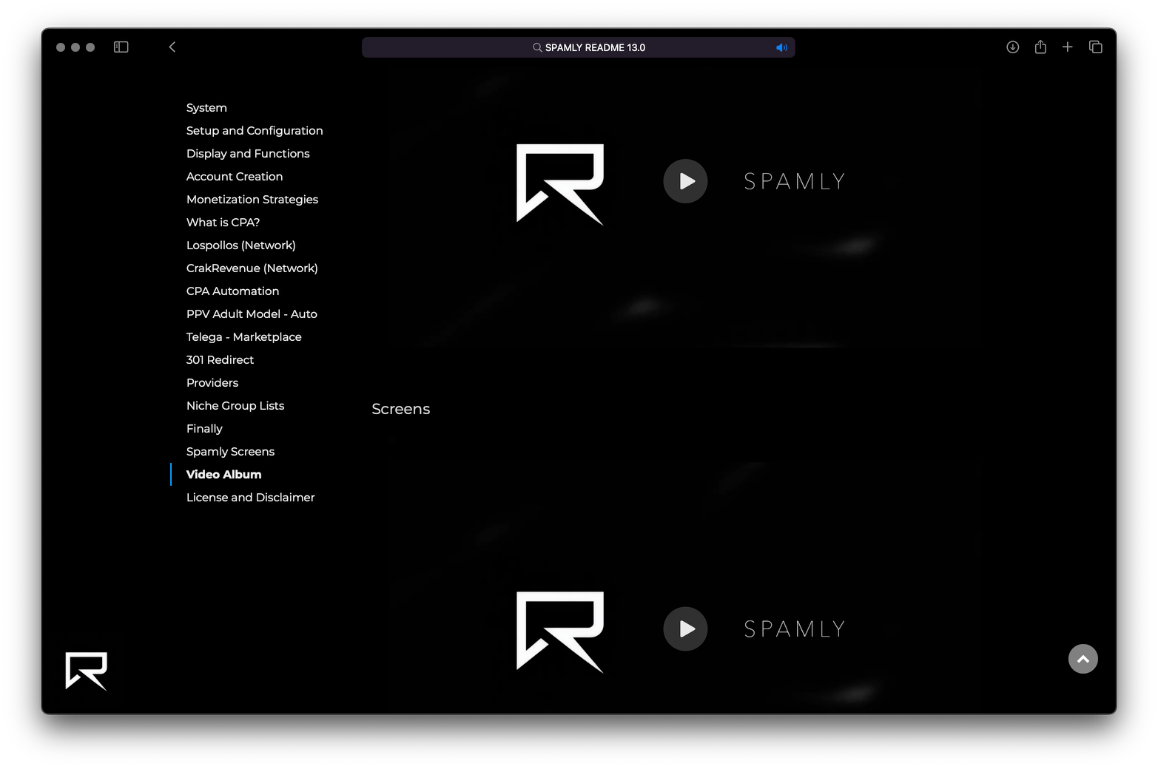
Task: Open CrakRevenue (Network) section
Action: pos(252,268)
